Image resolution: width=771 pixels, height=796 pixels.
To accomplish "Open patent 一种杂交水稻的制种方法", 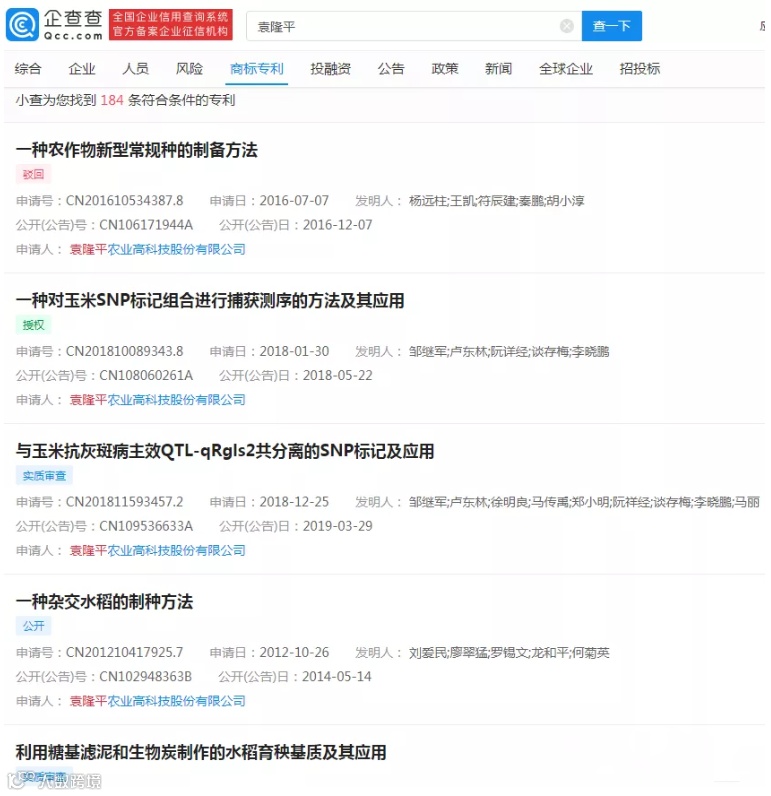I will click(104, 602).
